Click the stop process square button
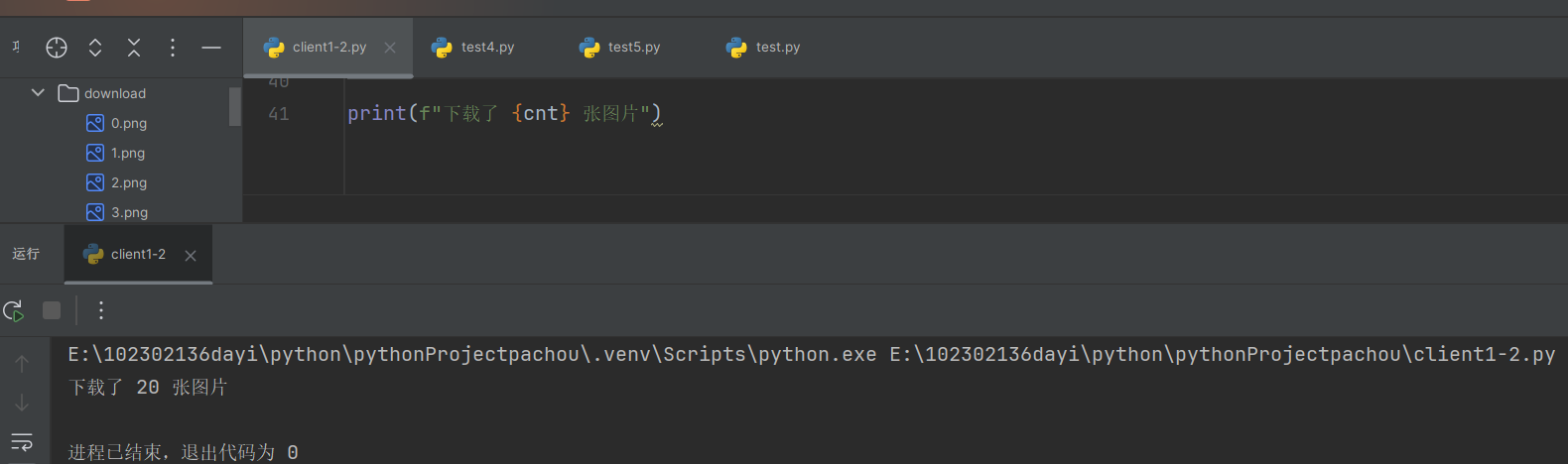 pyautogui.click(x=52, y=311)
